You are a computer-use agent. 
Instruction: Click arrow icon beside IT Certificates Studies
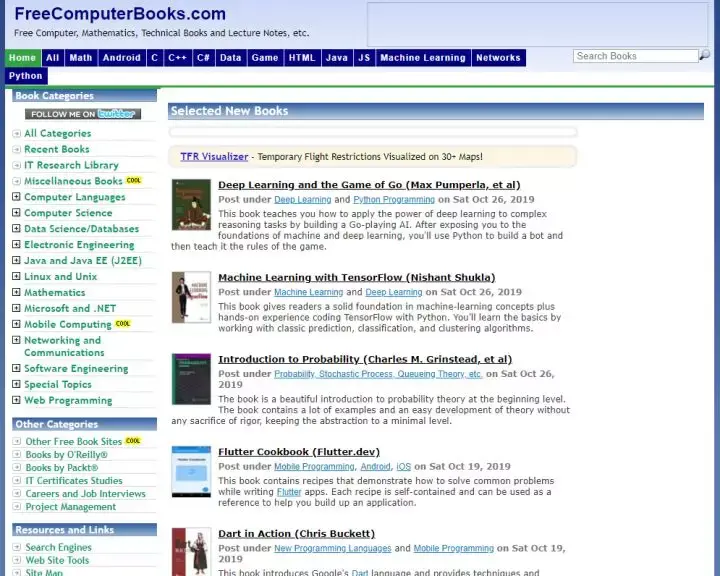click(x=17, y=480)
